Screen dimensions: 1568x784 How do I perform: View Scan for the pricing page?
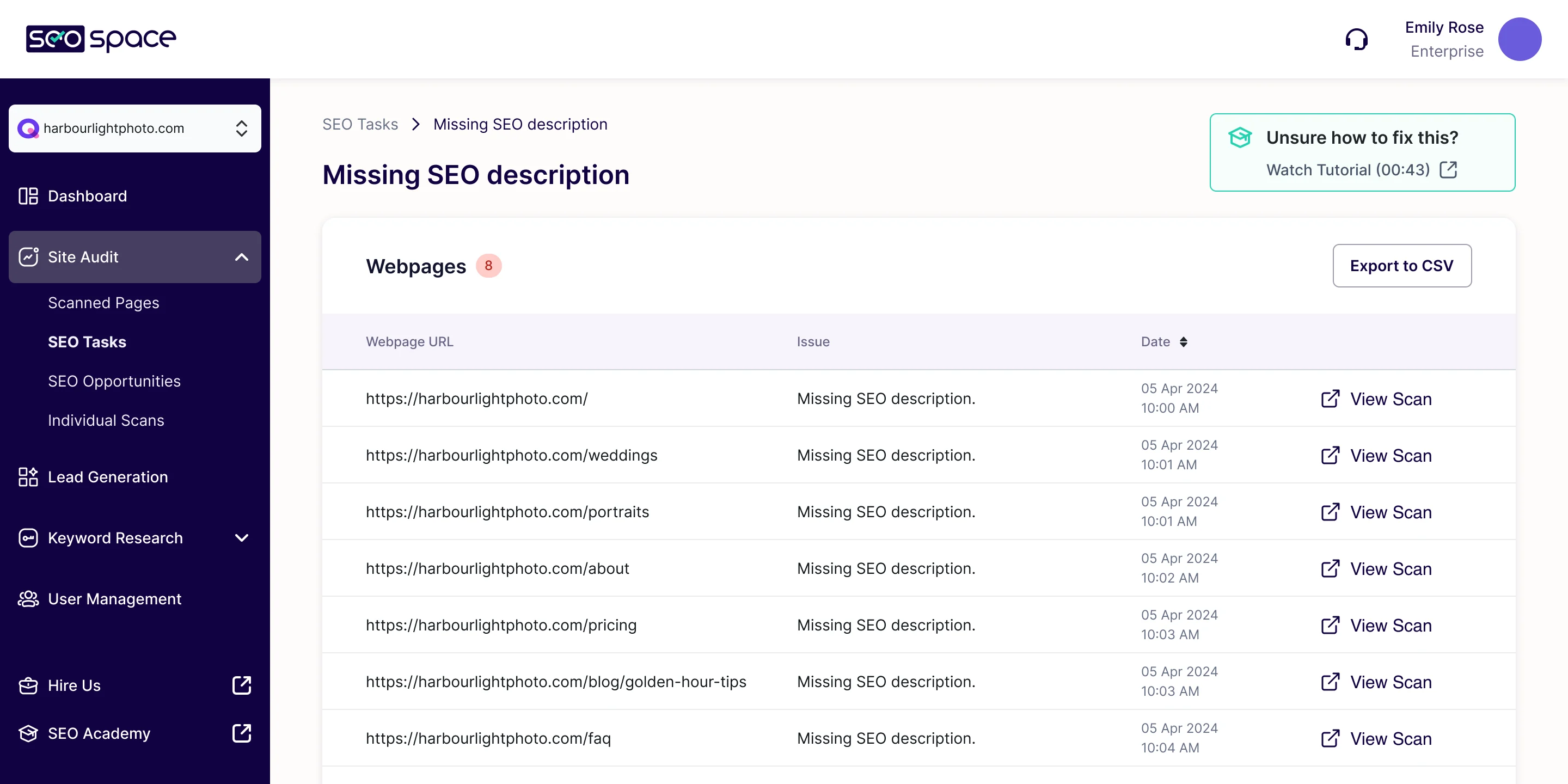(x=1376, y=625)
